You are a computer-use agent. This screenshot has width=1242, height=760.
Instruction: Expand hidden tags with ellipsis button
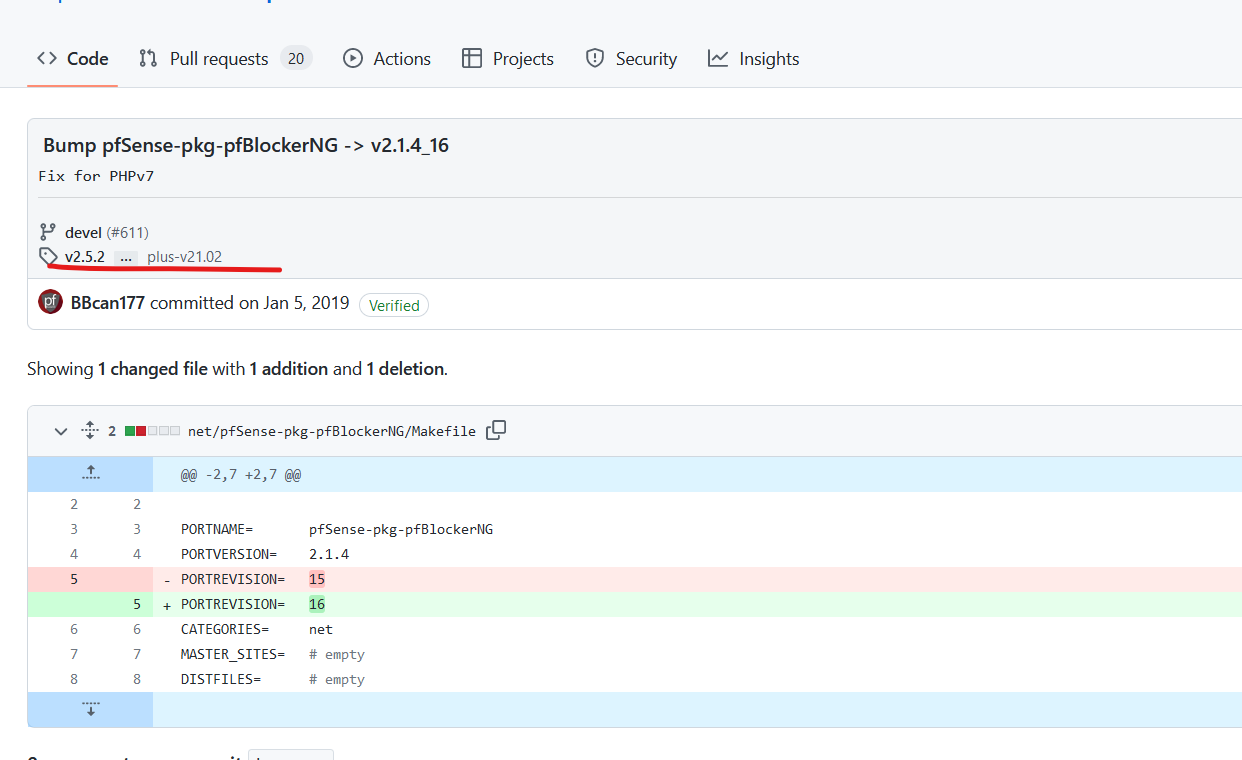[125, 257]
